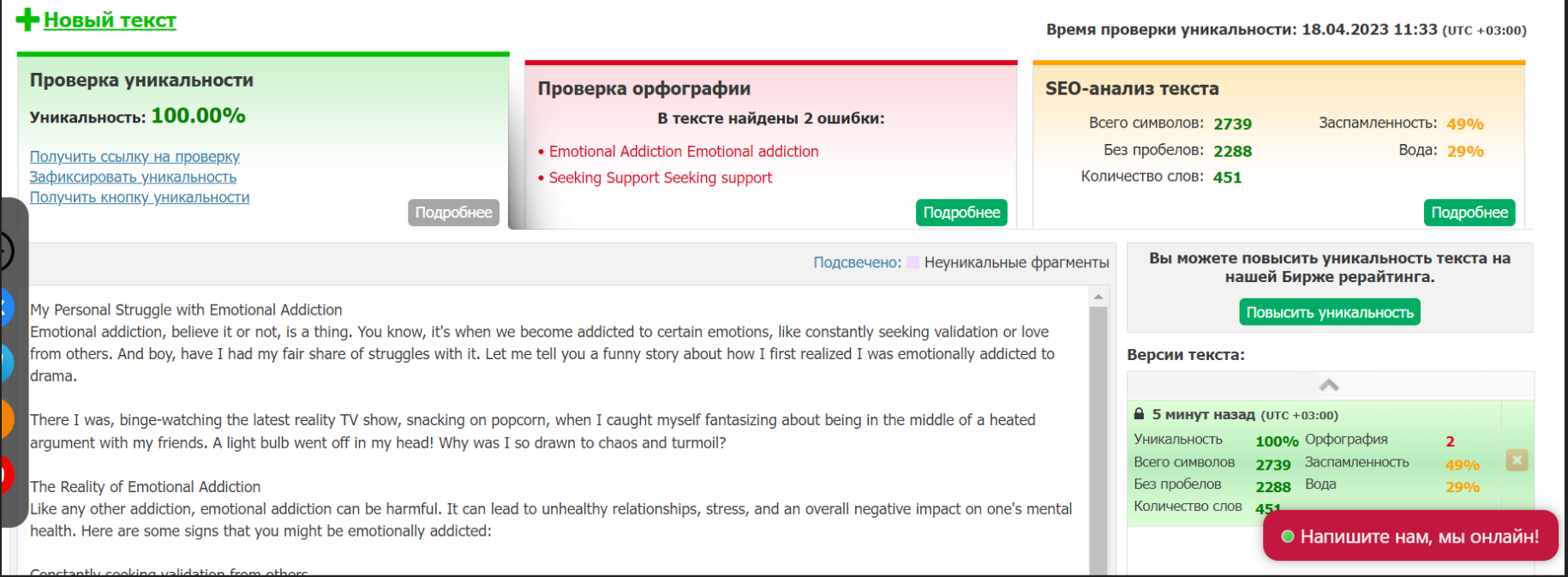This screenshot has width=1568, height=577.
Task: Dismiss the '5 минут назад' version entry
Action: 1517,460
